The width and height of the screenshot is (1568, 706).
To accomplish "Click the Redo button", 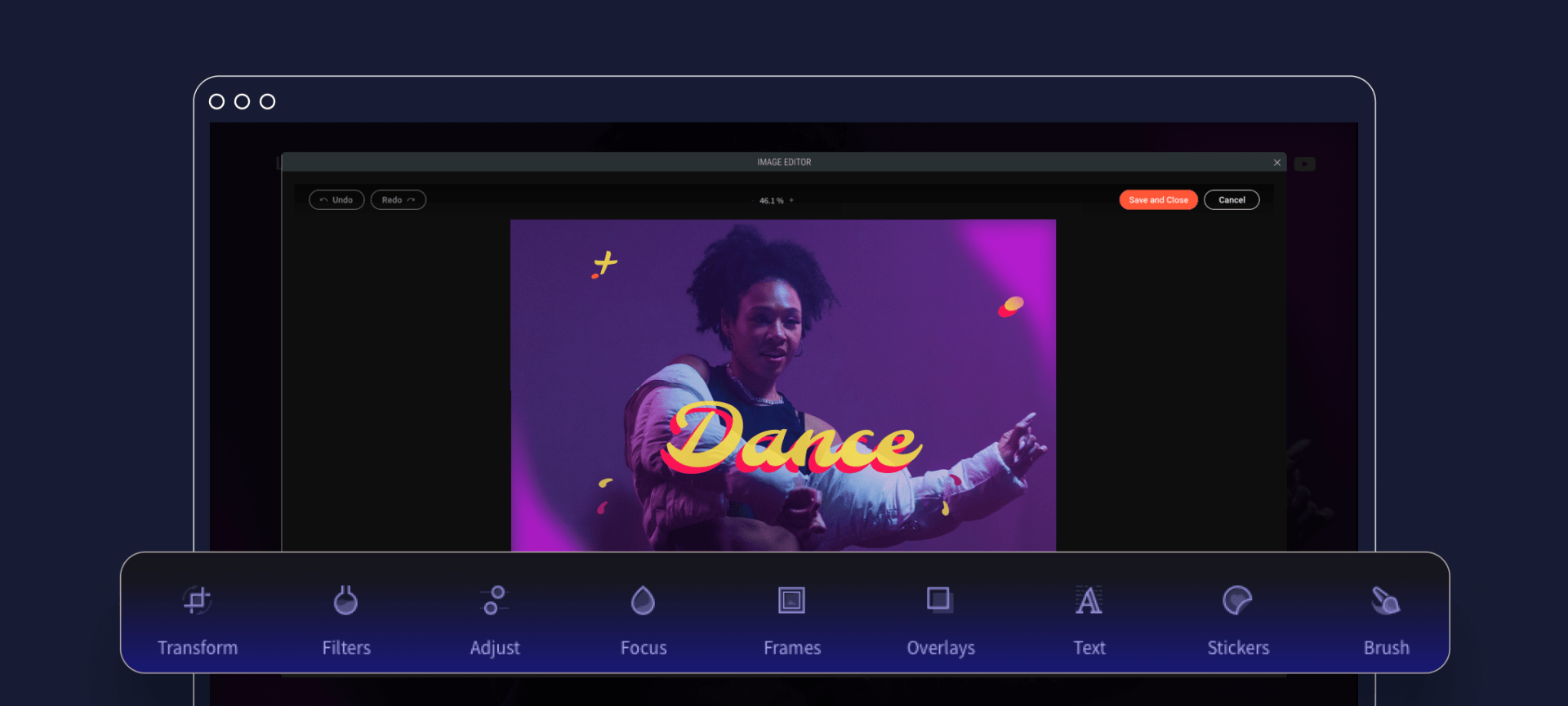I will 399,200.
